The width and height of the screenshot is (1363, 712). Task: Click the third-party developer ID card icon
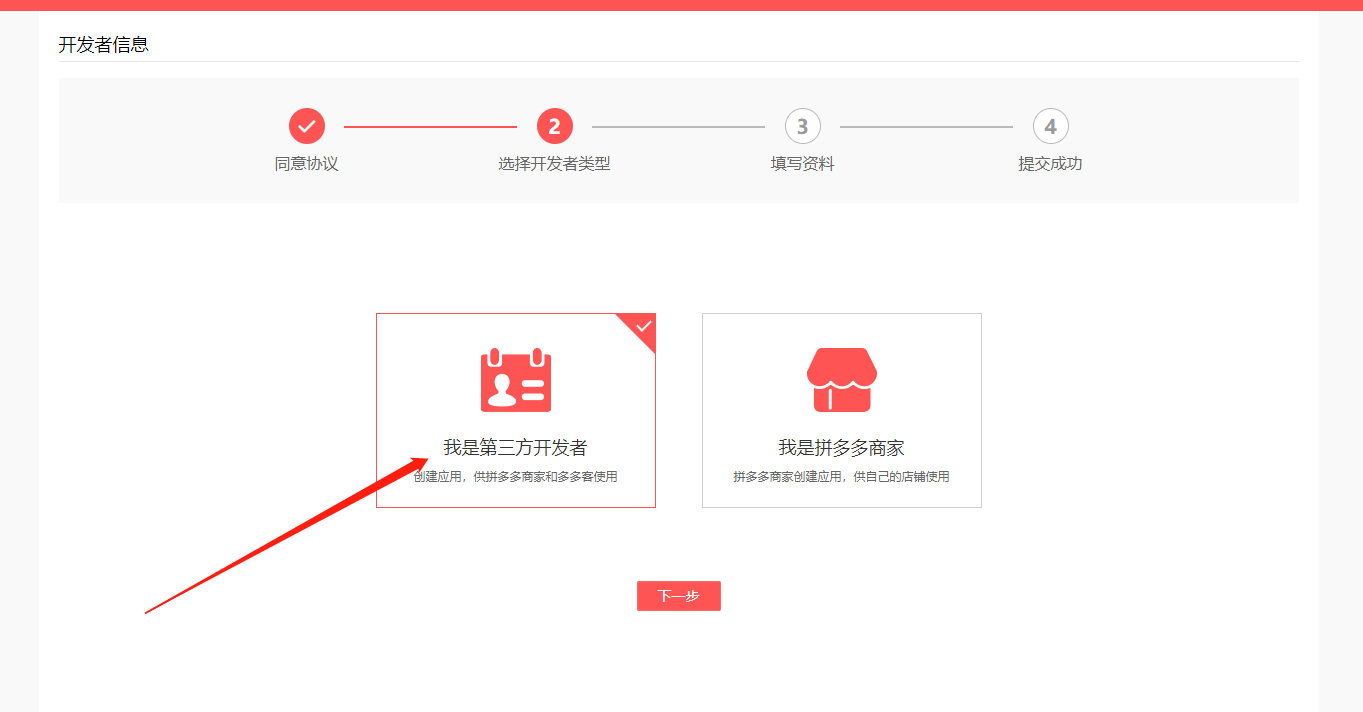pos(516,380)
